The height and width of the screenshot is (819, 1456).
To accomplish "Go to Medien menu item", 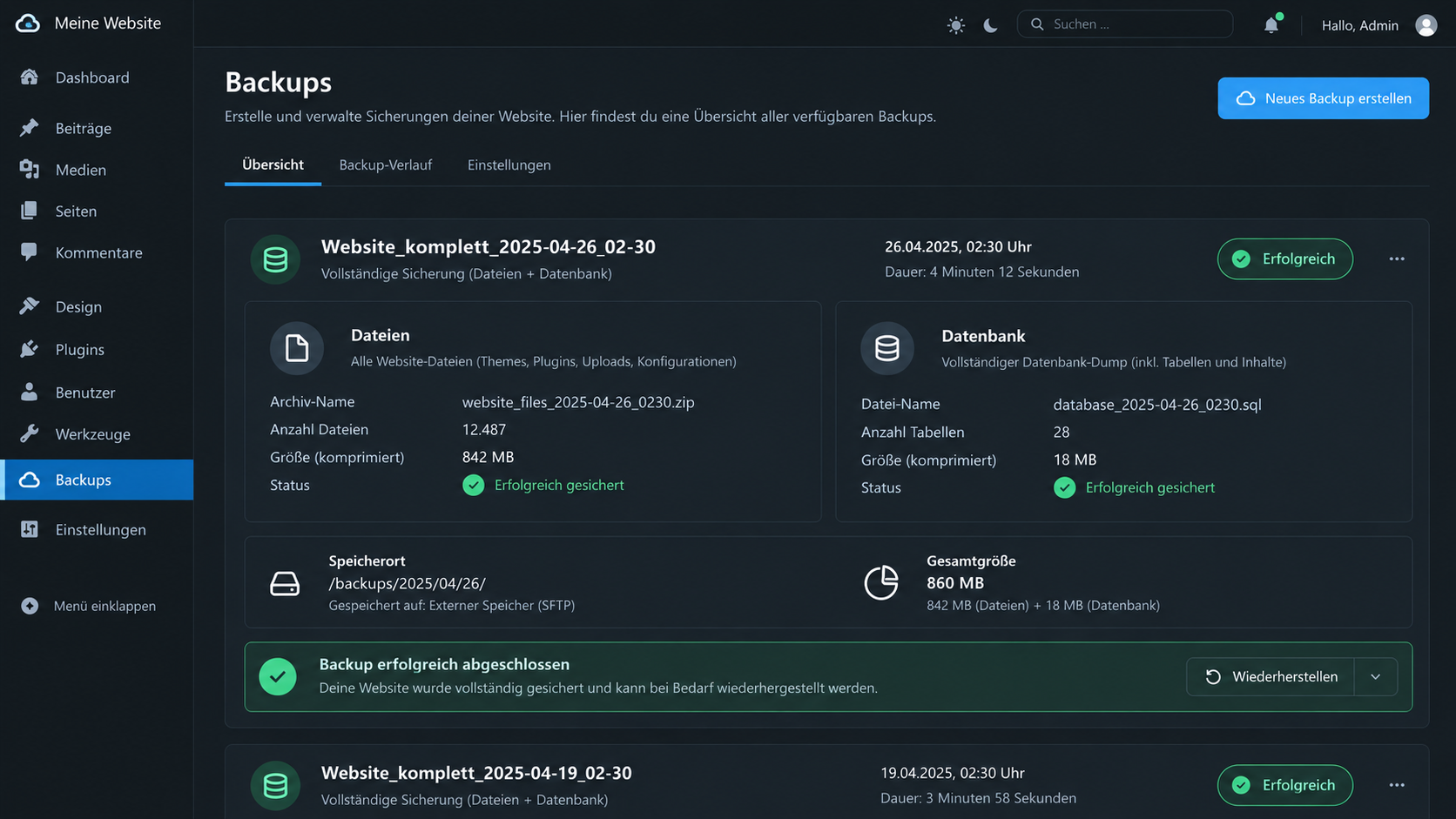I will pos(97,170).
